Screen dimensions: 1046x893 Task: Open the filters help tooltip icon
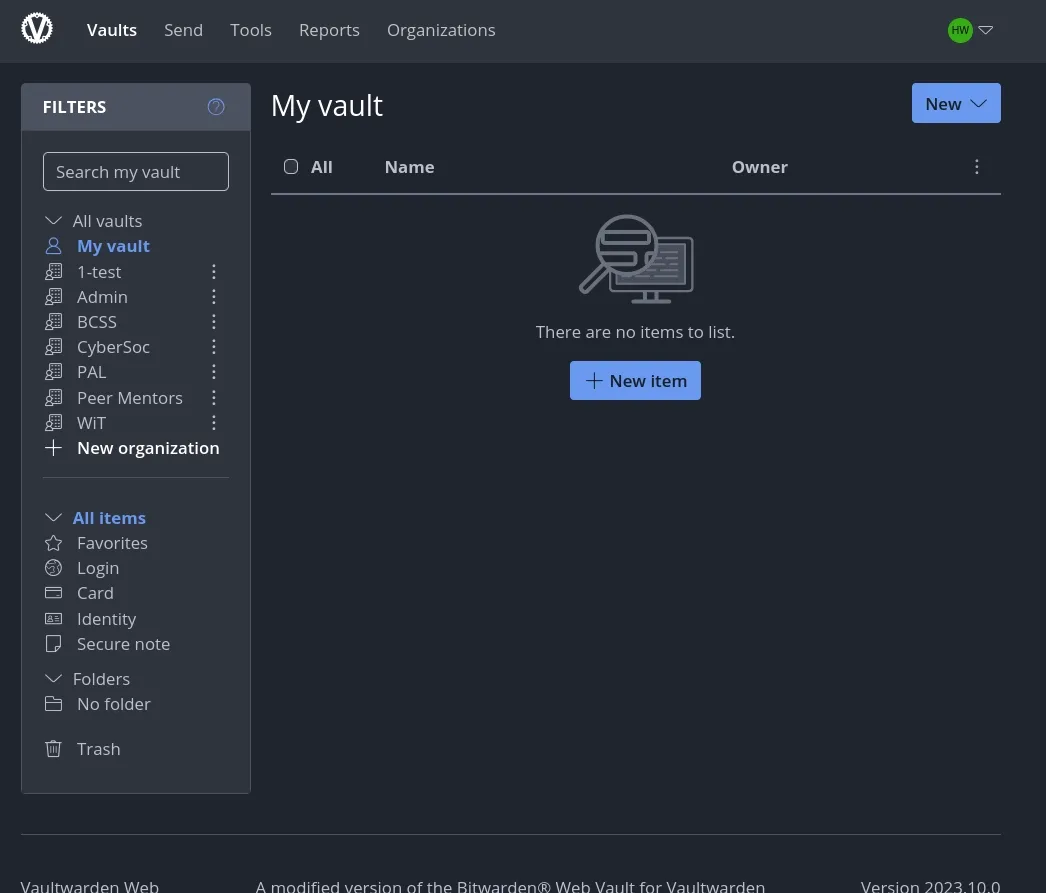point(215,106)
